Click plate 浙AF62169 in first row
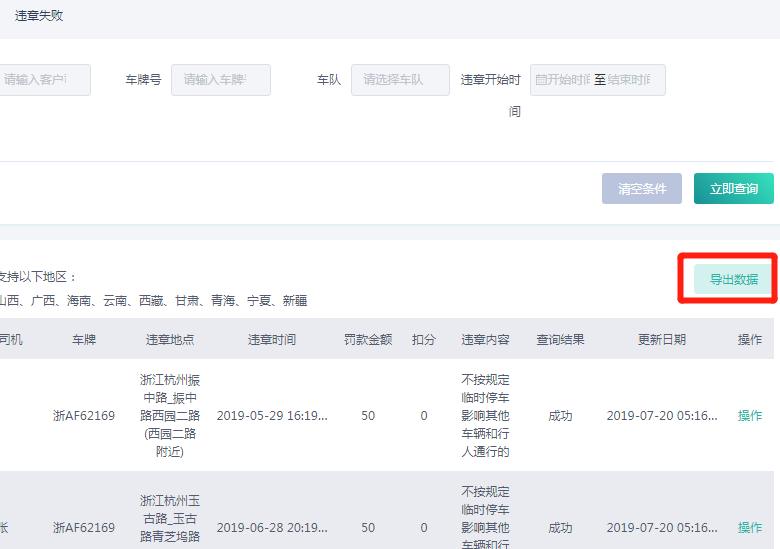 (x=84, y=415)
